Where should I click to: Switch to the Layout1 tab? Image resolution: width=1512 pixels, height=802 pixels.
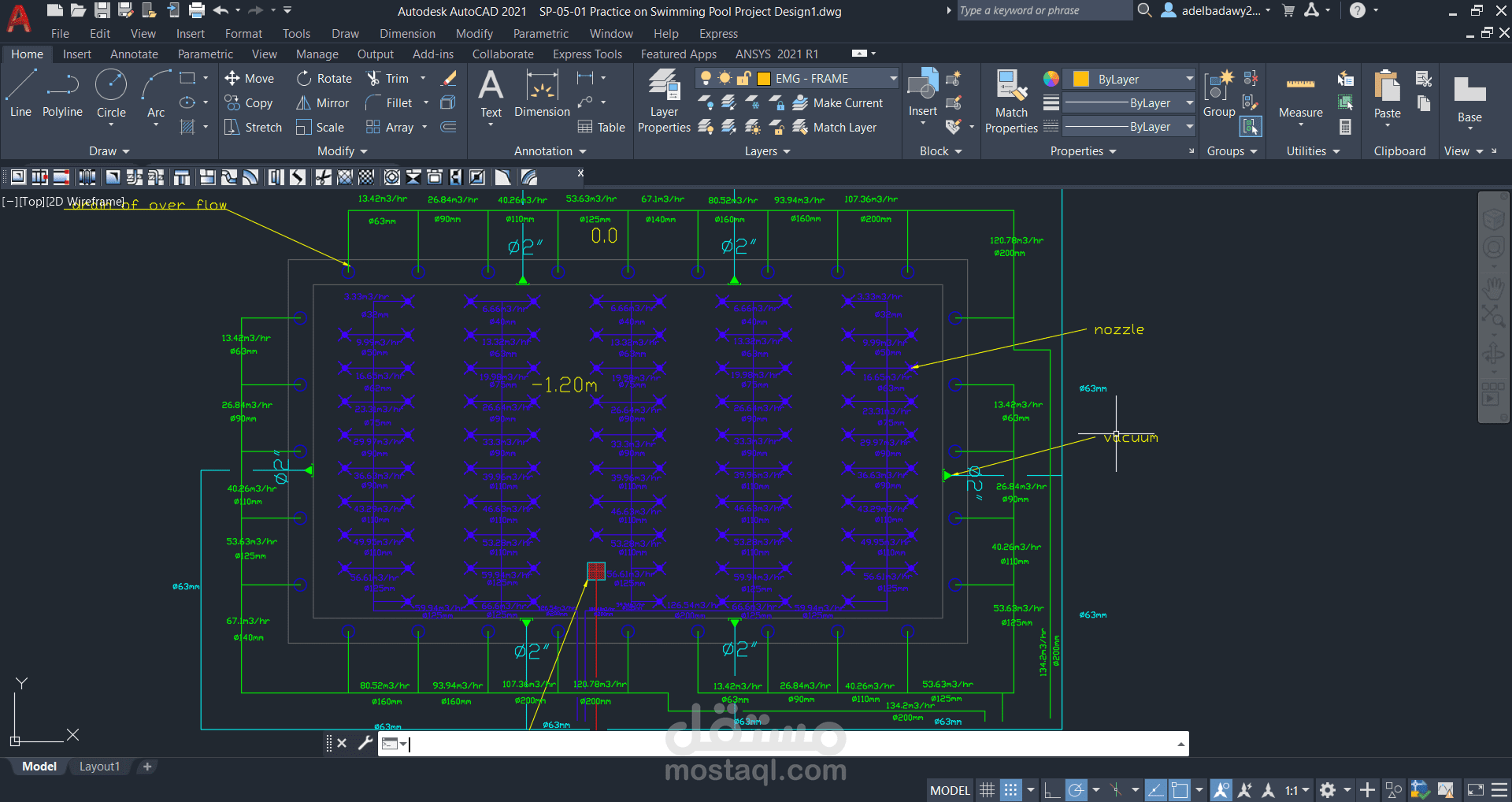[x=99, y=767]
